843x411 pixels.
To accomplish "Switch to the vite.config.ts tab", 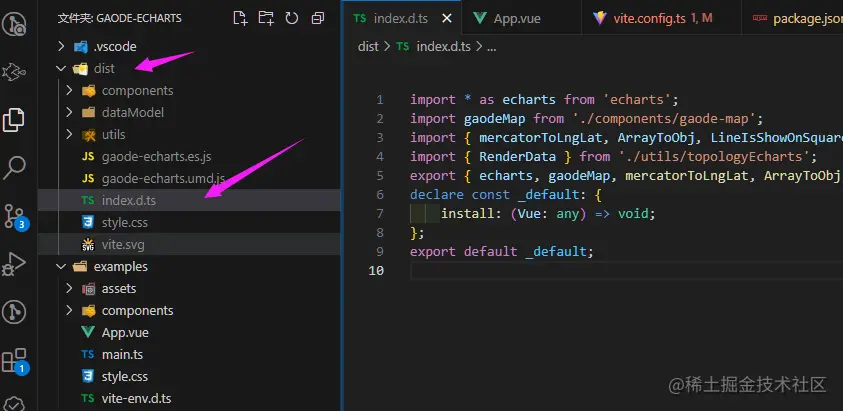I will tap(661, 18).
